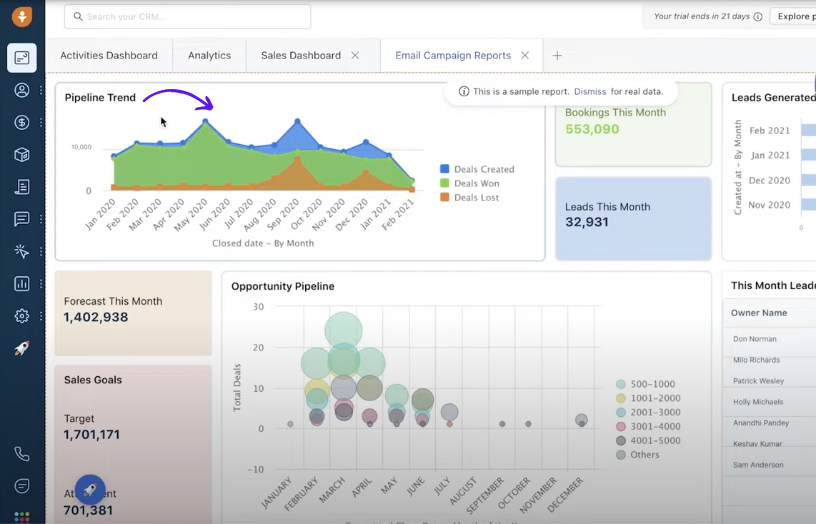
Task: Open the Contacts person icon in sidebar
Action: pyautogui.click(x=22, y=90)
